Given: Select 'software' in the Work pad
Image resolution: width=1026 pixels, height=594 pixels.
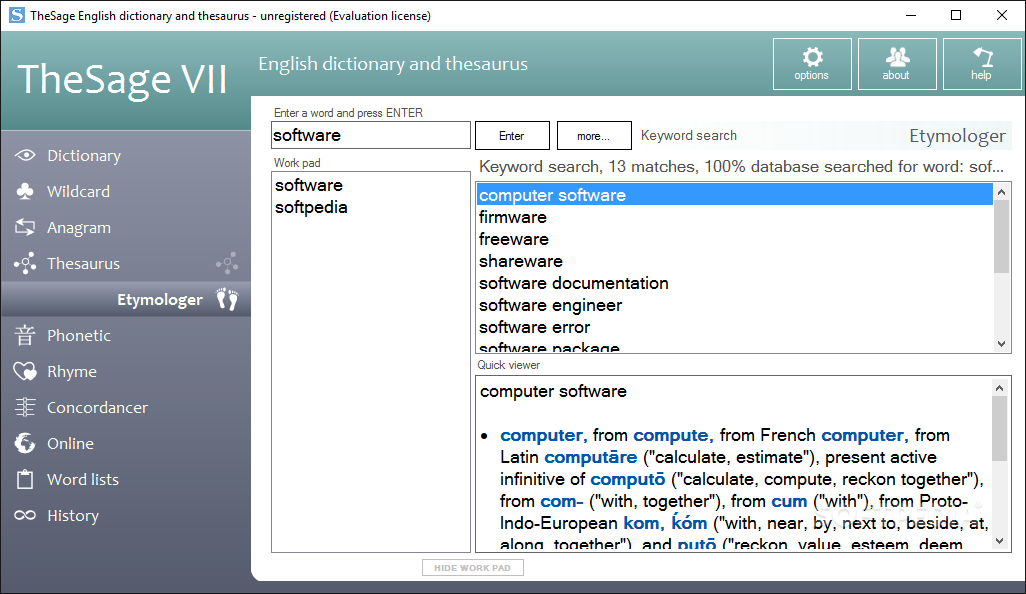Looking at the screenshot, I should (x=309, y=185).
